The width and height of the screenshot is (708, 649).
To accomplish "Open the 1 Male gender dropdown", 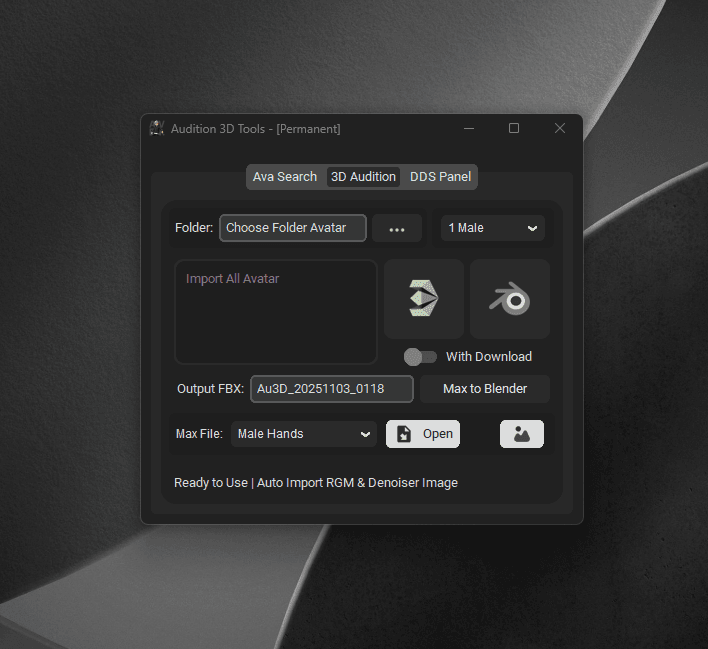I will click(x=493, y=228).
